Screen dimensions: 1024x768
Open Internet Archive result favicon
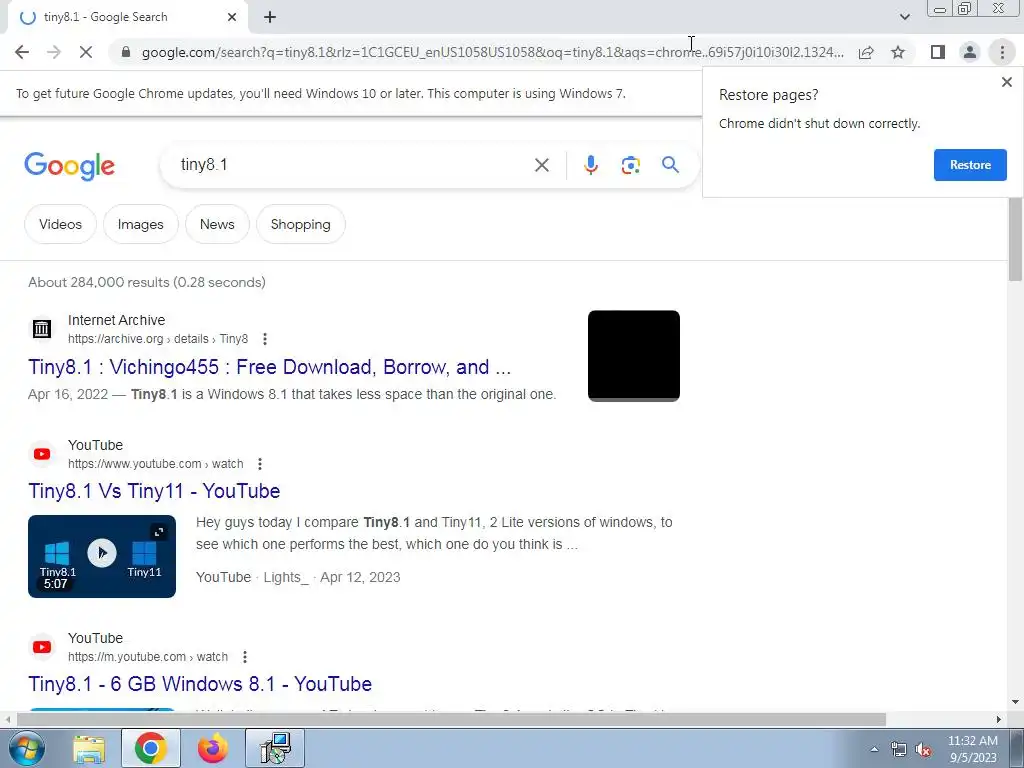(42, 328)
